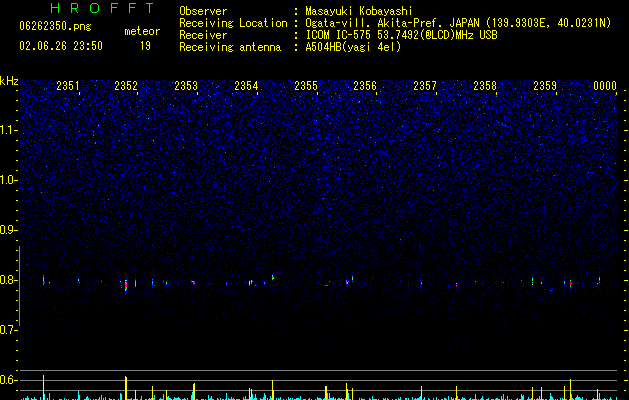The height and width of the screenshot is (400, 629).
Task: Click the A504HB(yagi 4el) antenna text
Action: click(353, 47)
